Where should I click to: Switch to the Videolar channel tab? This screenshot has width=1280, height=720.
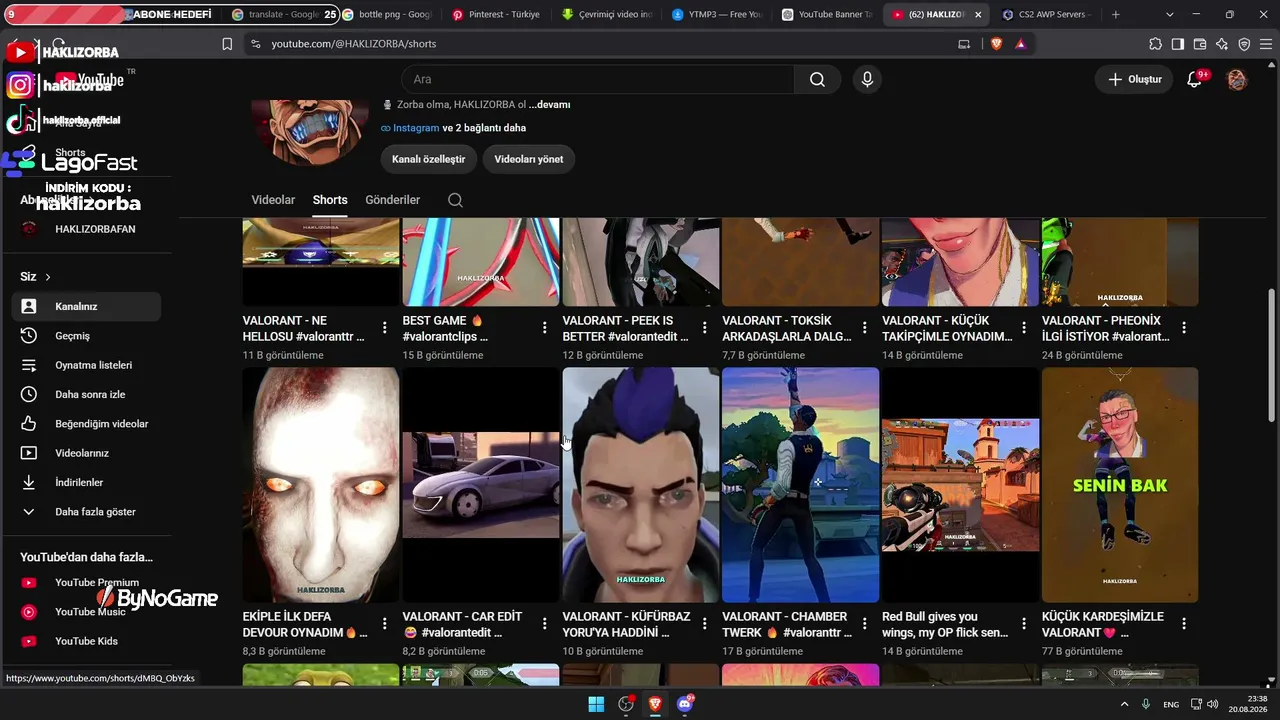click(x=273, y=200)
